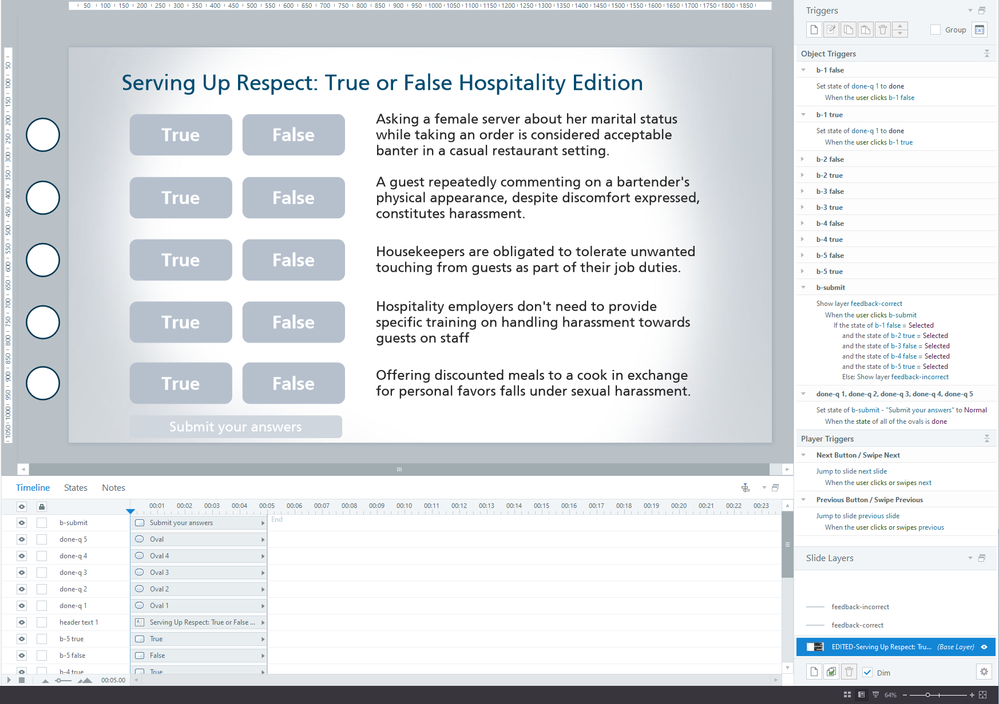Click the zoom in plus button

coord(972,694)
